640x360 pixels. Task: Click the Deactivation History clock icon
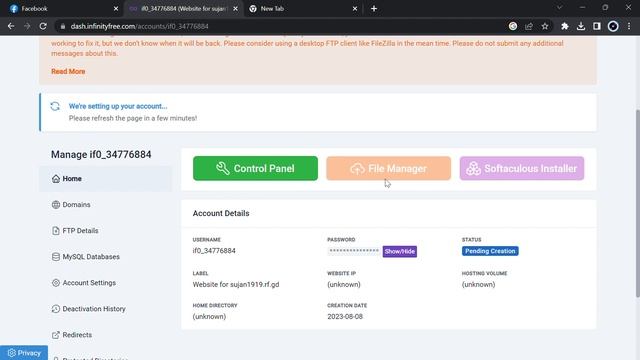(x=56, y=309)
